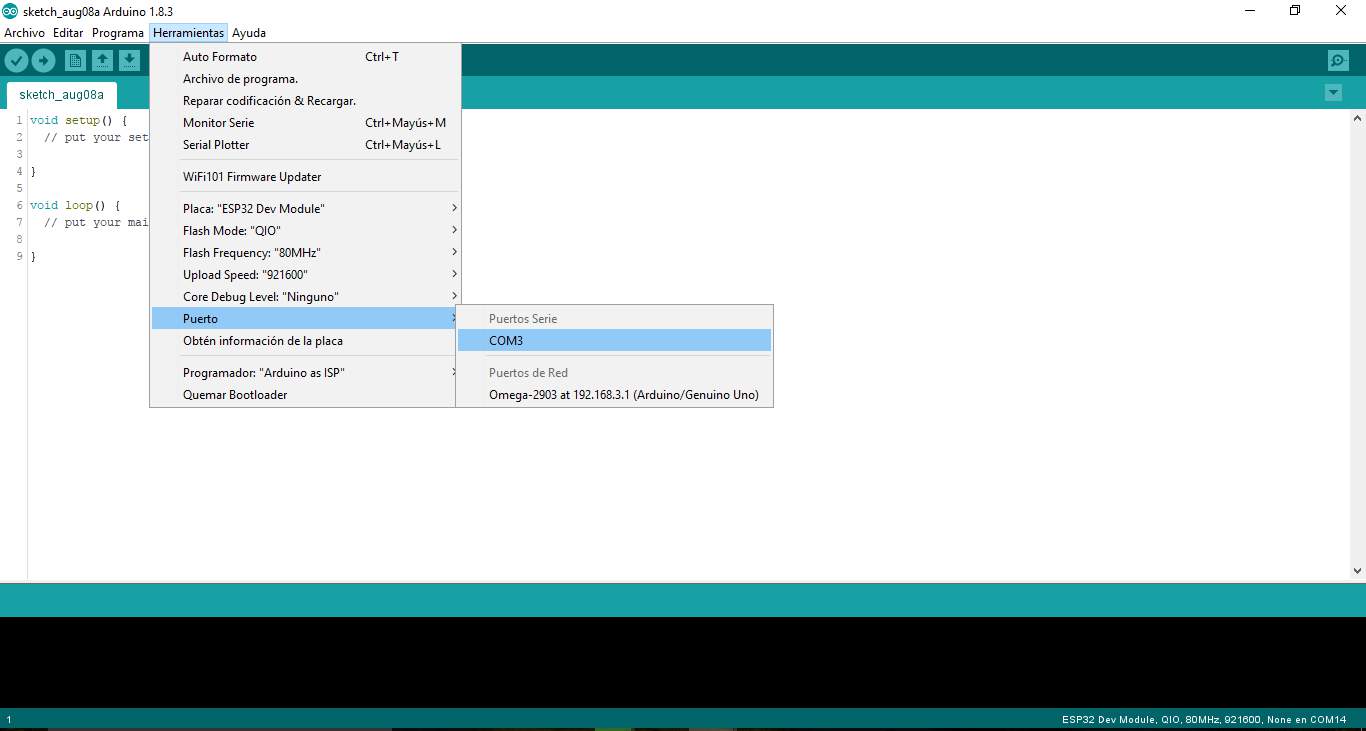
Task: Click the Arduino logo in title bar
Action: [10, 11]
